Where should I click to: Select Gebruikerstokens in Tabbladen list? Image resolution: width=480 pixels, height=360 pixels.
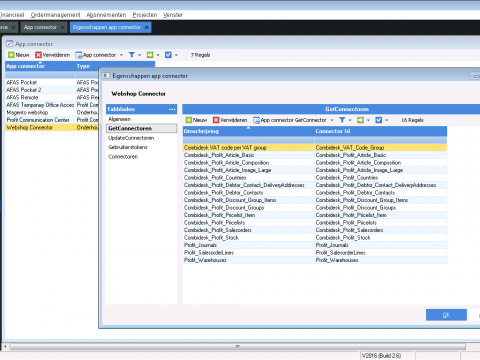tap(141, 147)
